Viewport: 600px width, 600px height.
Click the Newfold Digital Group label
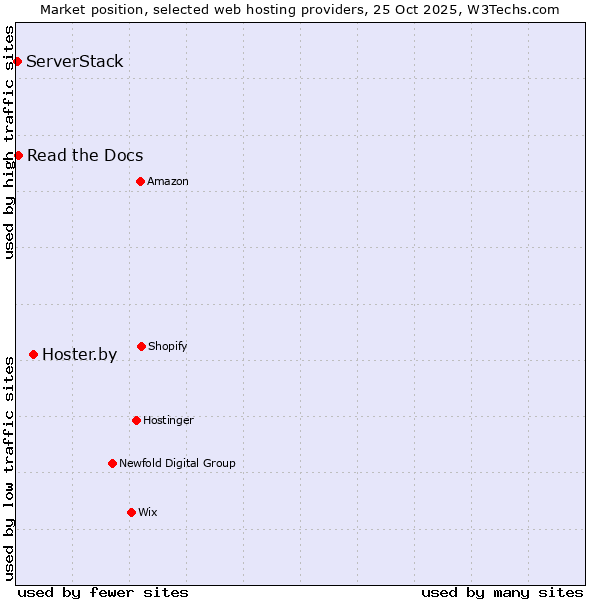[177, 463]
